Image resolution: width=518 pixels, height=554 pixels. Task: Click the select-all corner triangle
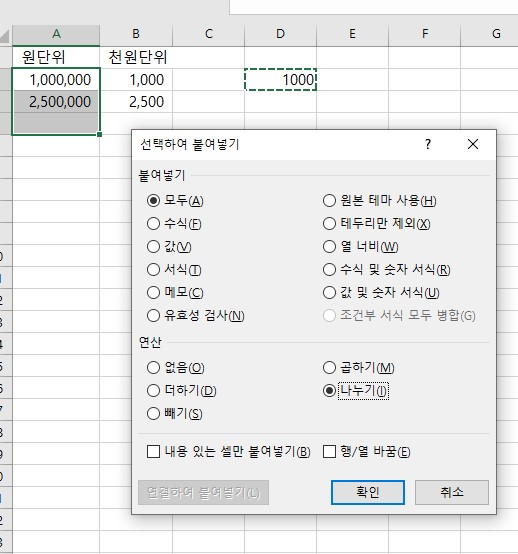click(x=5, y=36)
